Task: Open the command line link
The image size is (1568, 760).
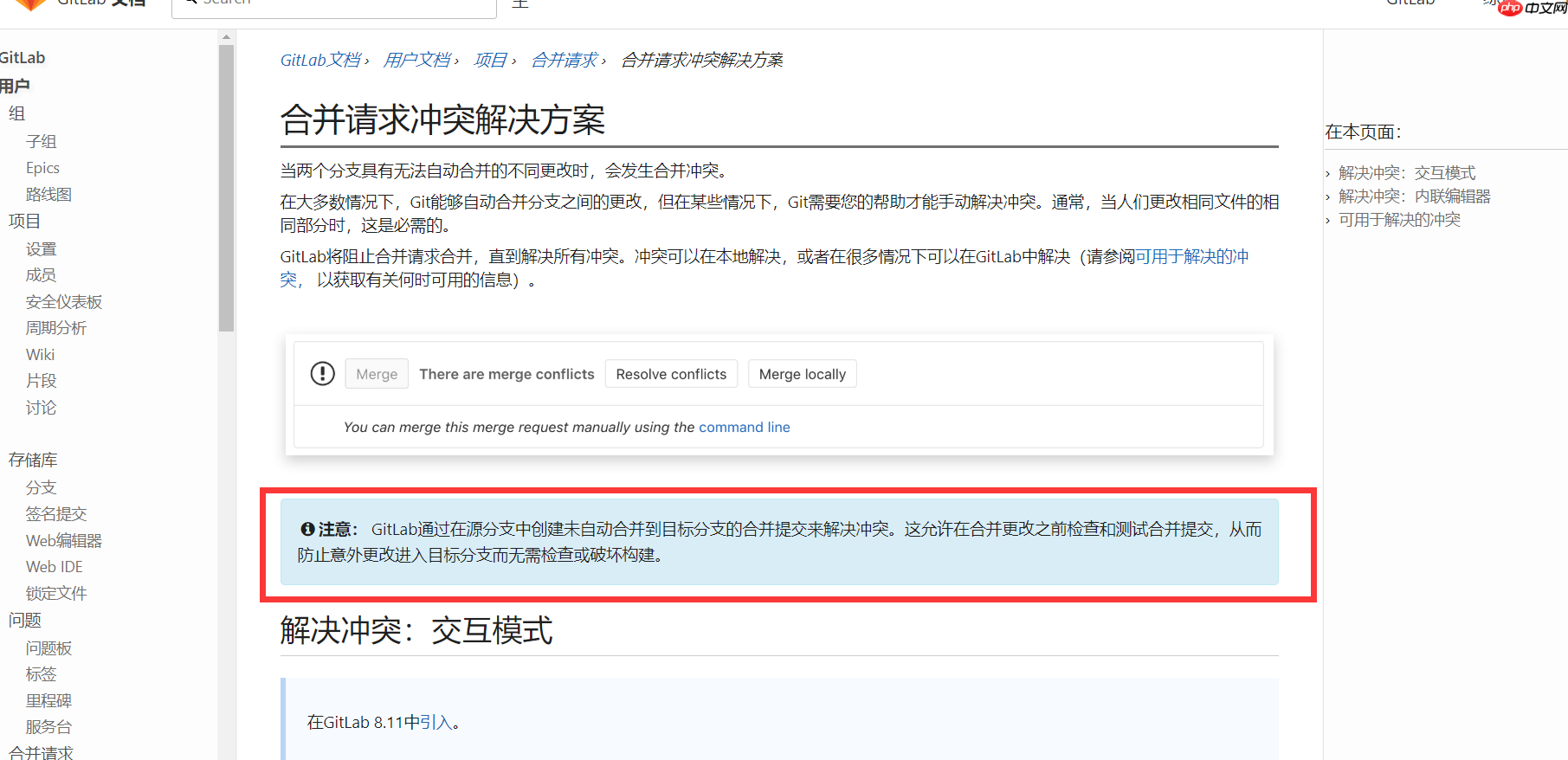Action: [x=745, y=427]
